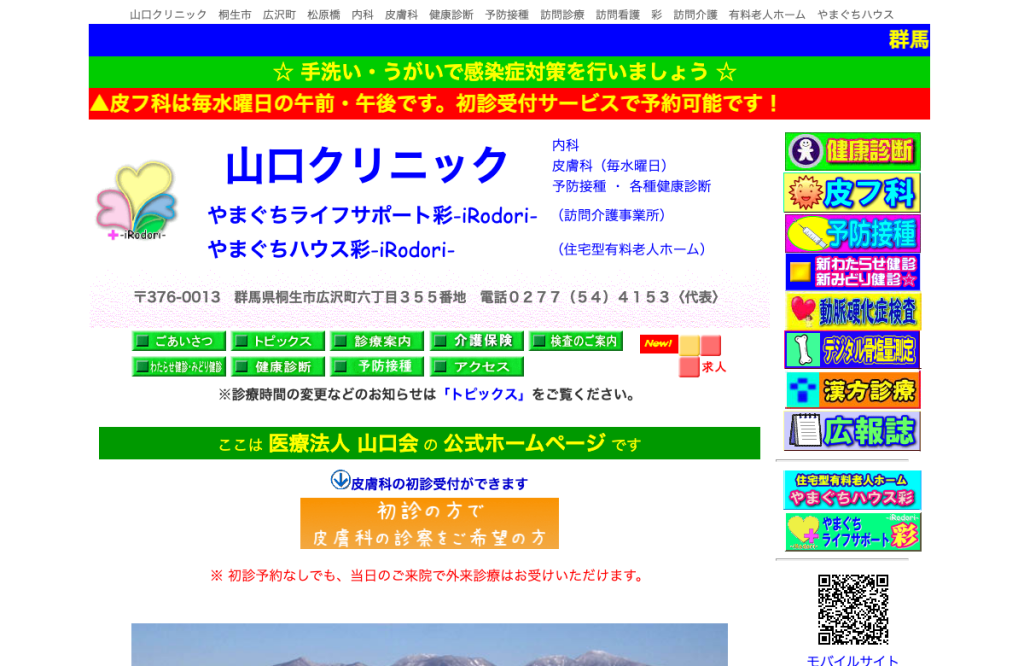Click やまぐちハウス彩-iRodori- heading

(331, 249)
